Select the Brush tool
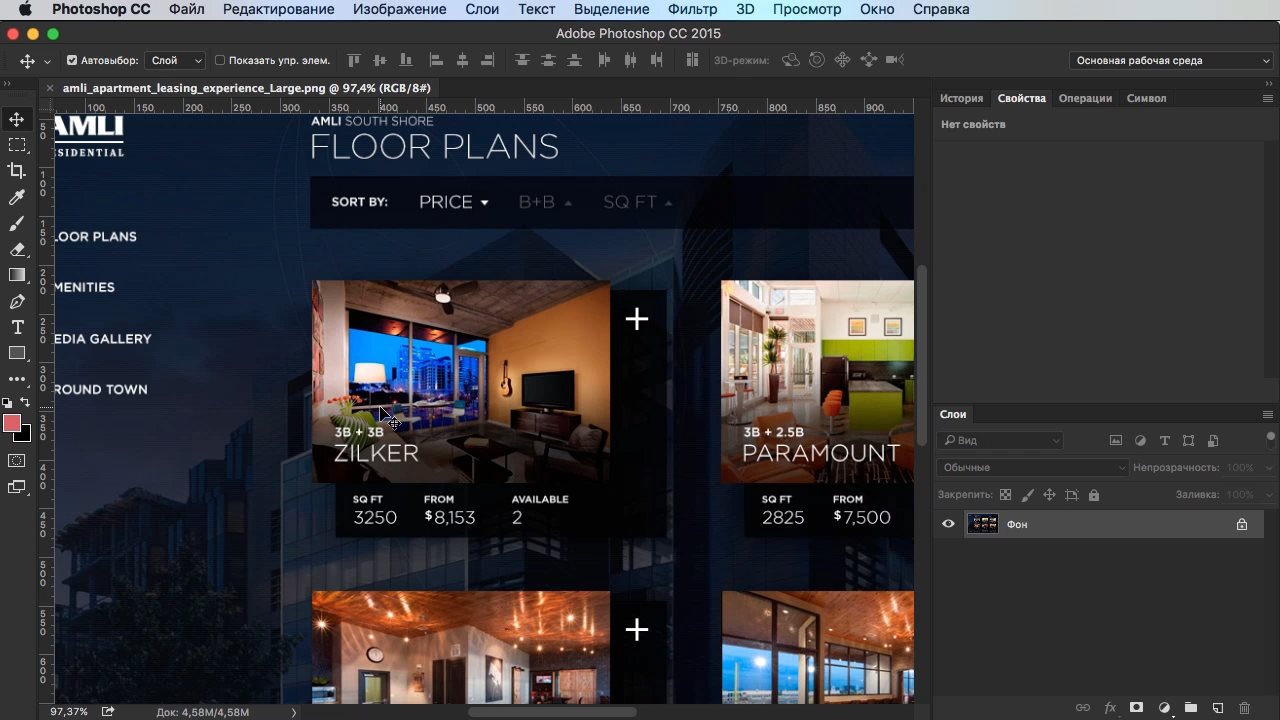The height and width of the screenshot is (720, 1280). [x=17, y=223]
